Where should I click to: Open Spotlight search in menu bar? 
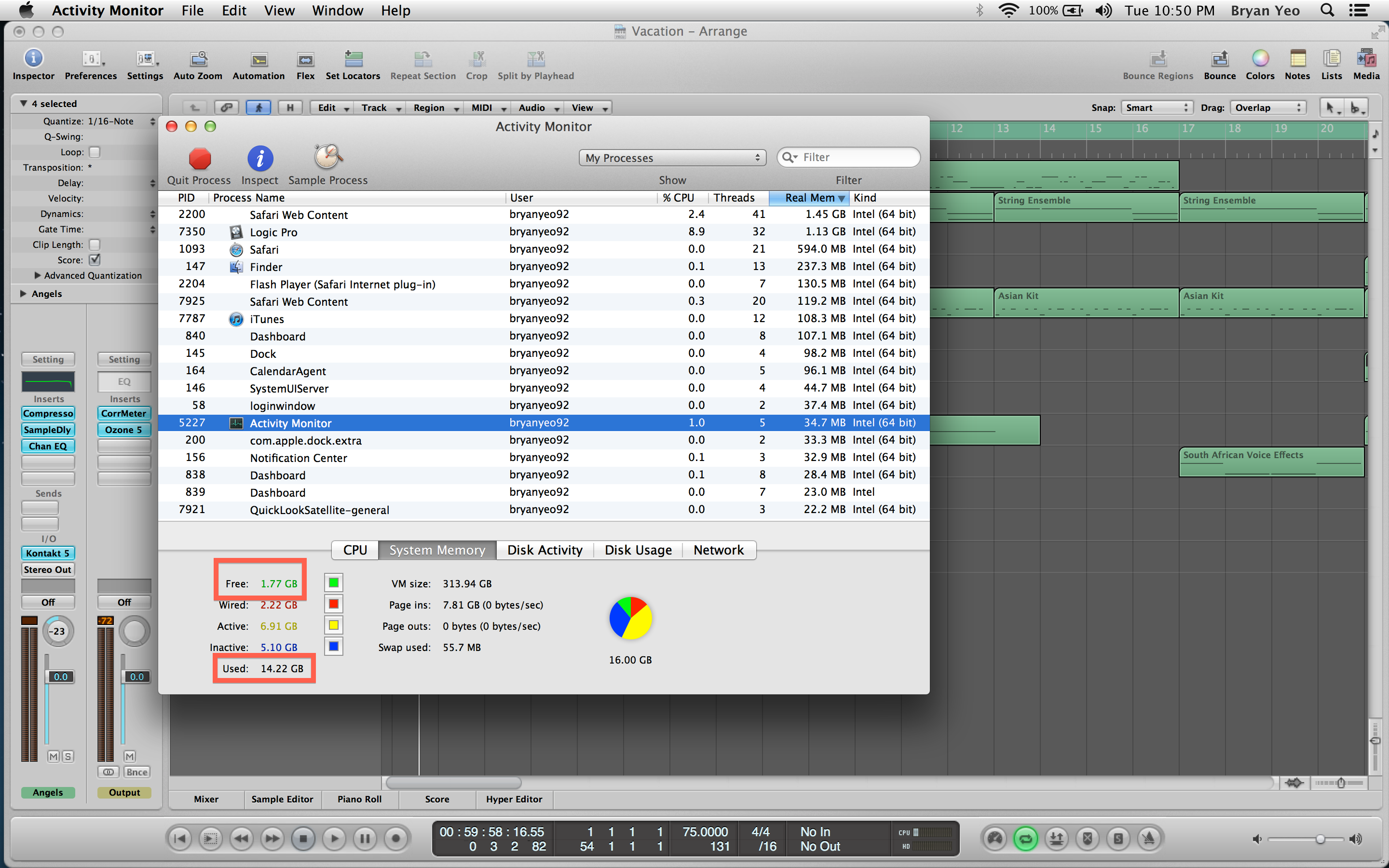tap(1327, 10)
